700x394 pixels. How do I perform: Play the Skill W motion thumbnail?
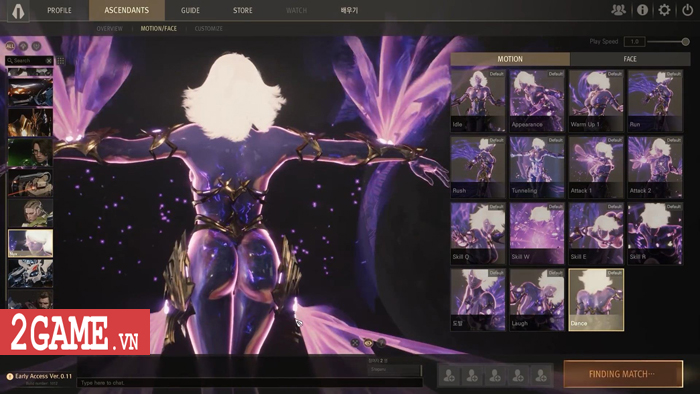(x=537, y=233)
